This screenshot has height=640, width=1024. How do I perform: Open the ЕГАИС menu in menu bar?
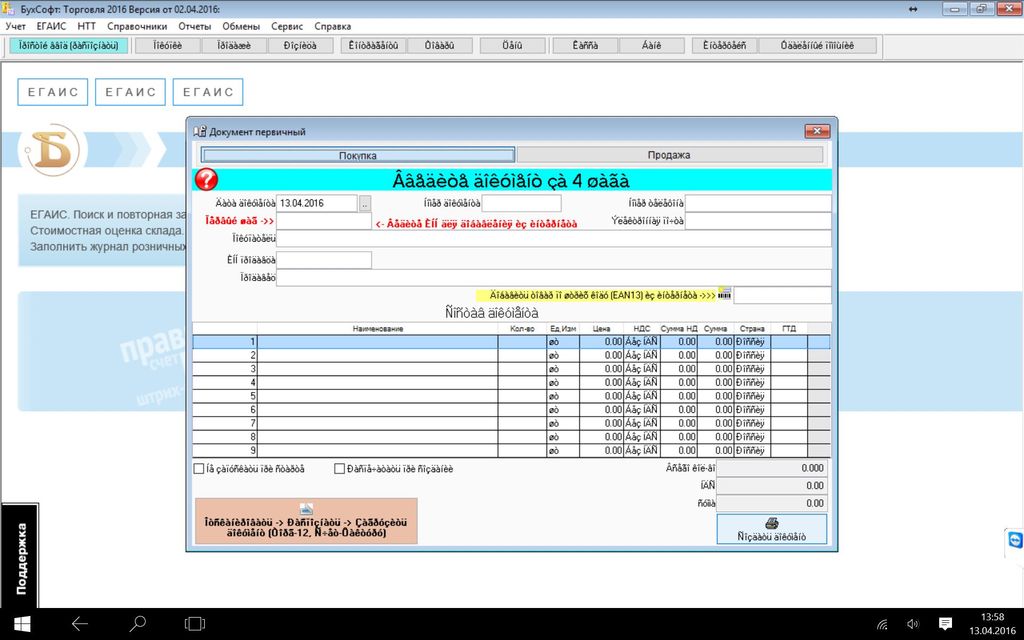coord(51,25)
